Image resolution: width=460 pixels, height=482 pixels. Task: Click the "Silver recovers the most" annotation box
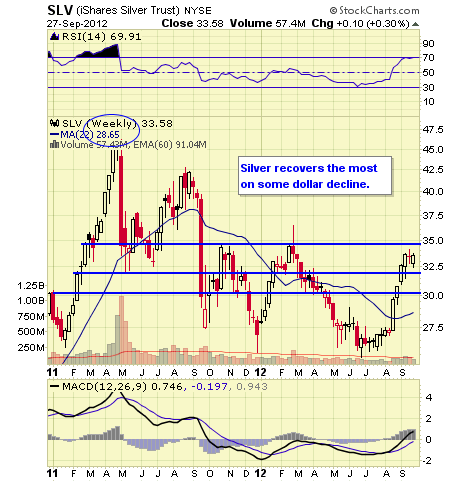[315, 176]
